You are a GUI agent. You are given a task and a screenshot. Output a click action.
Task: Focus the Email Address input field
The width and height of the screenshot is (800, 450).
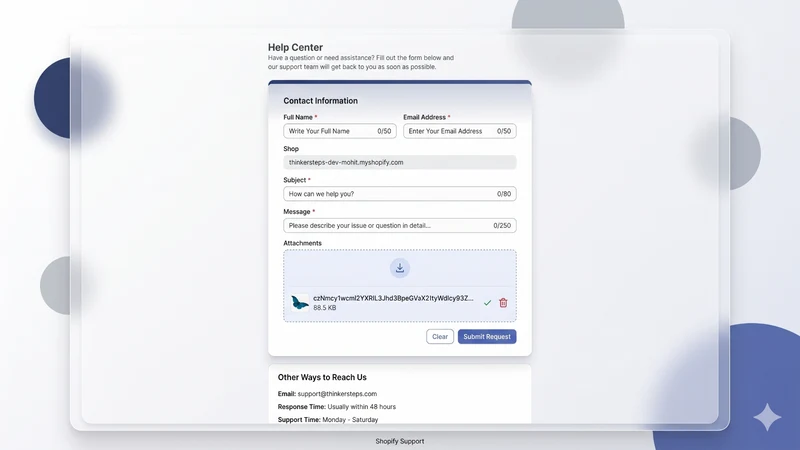460,131
